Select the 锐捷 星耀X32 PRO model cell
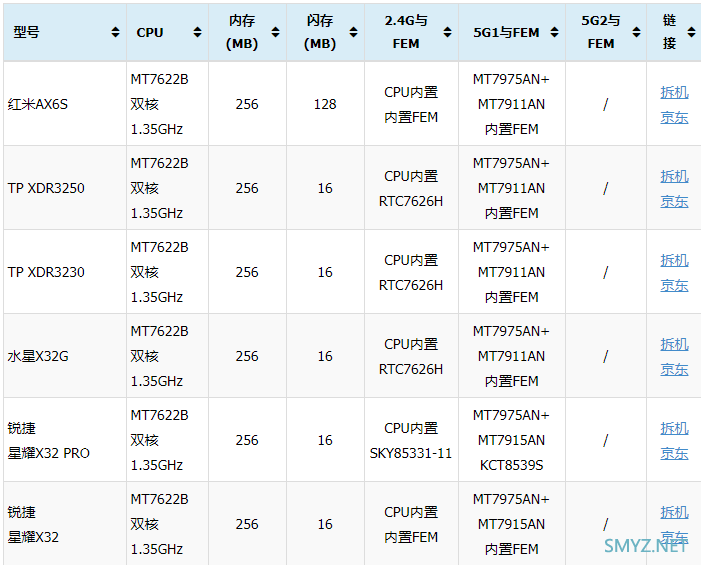701x565 pixels. (x=64, y=440)
